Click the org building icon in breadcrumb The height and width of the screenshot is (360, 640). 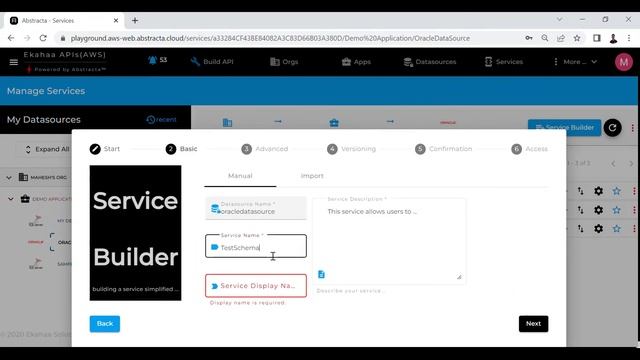pyautogui.click(x=227, y=122)
